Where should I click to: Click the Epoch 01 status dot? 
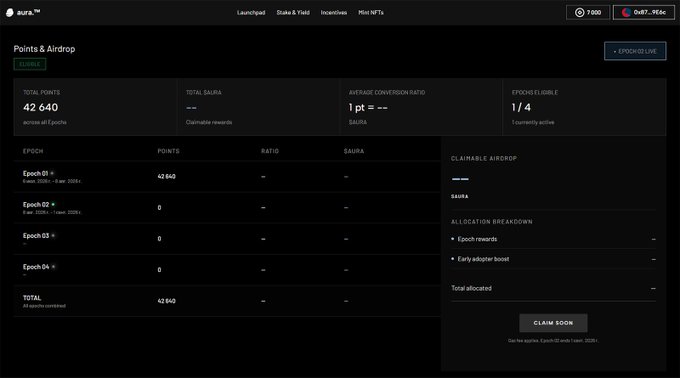click(x=52, y=173)
